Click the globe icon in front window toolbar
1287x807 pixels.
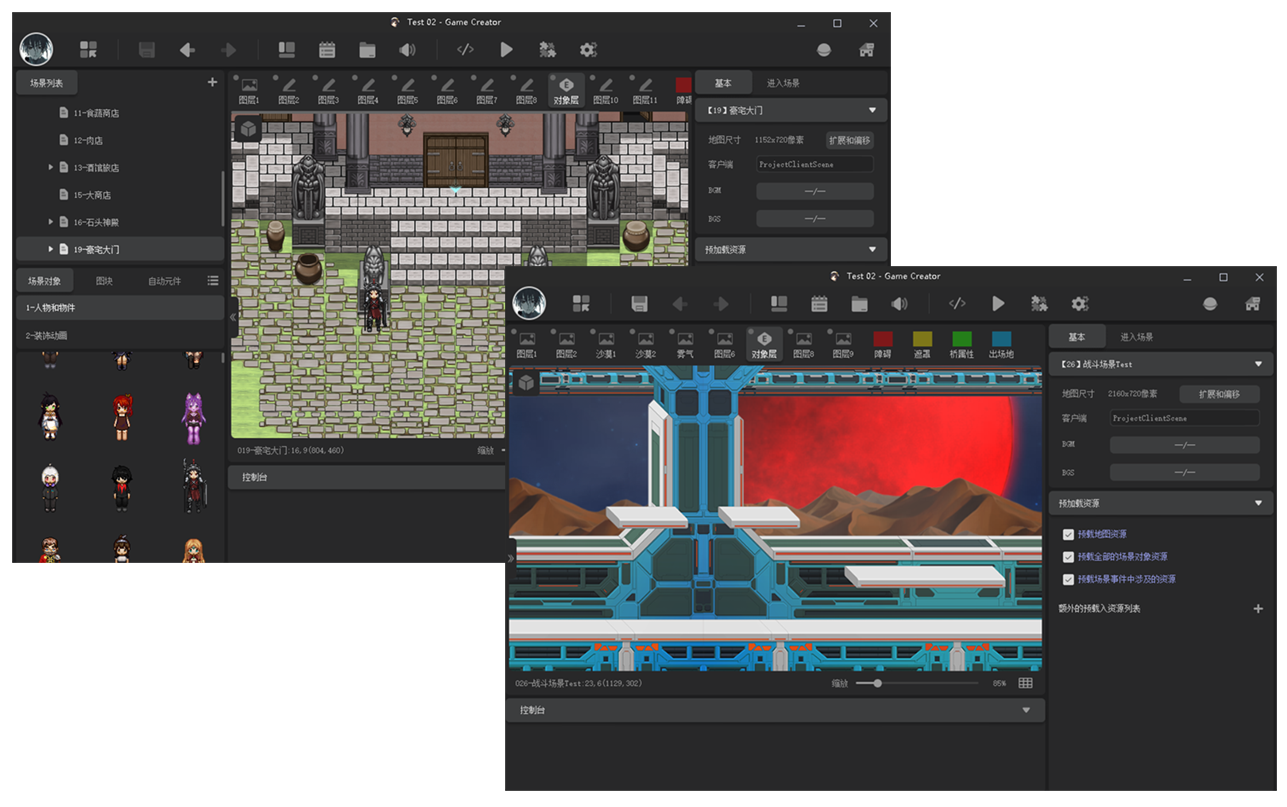[x=1210, y=303]
